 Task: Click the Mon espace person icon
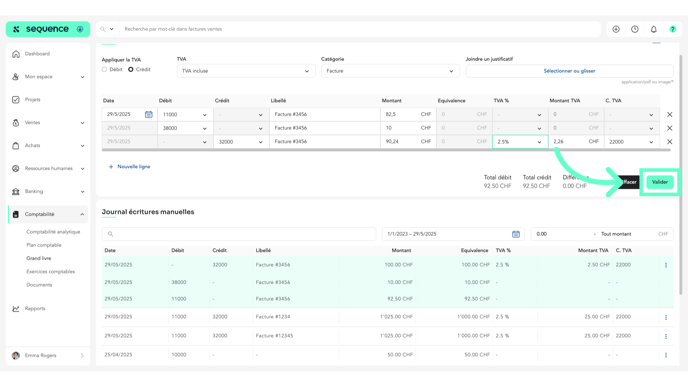16,77
